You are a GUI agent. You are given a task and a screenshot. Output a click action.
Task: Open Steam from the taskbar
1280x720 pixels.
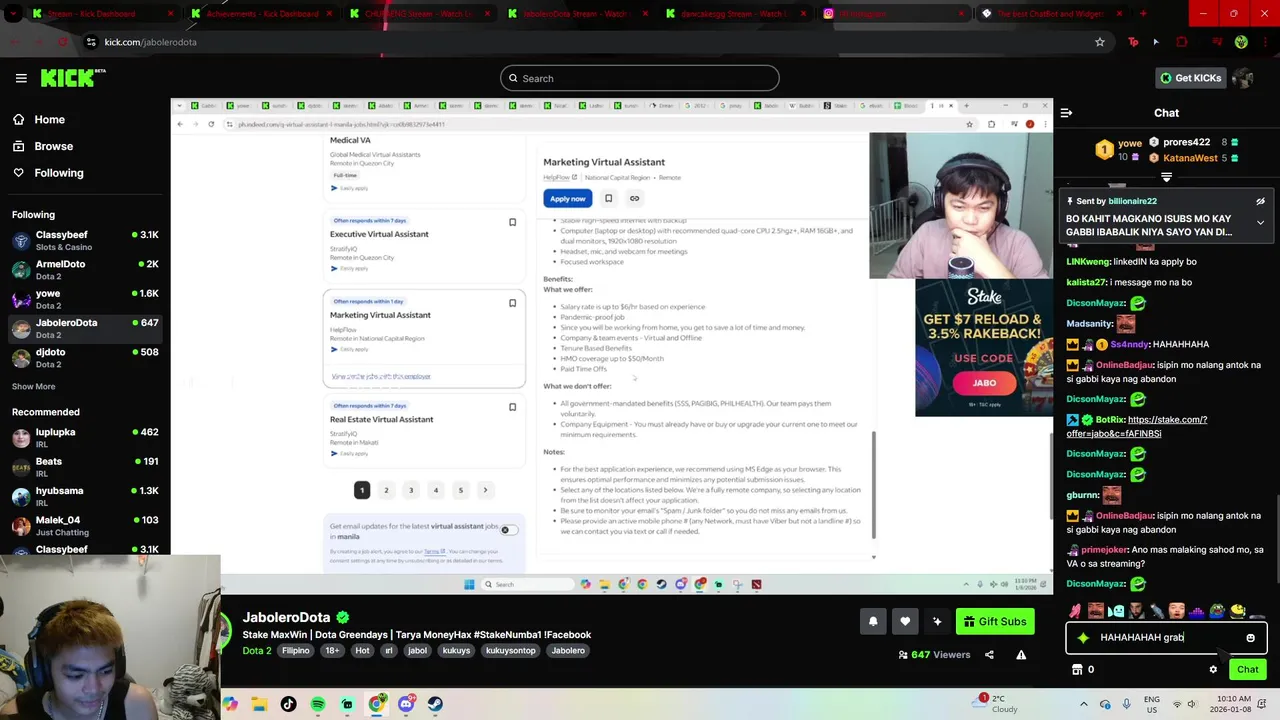435,704
